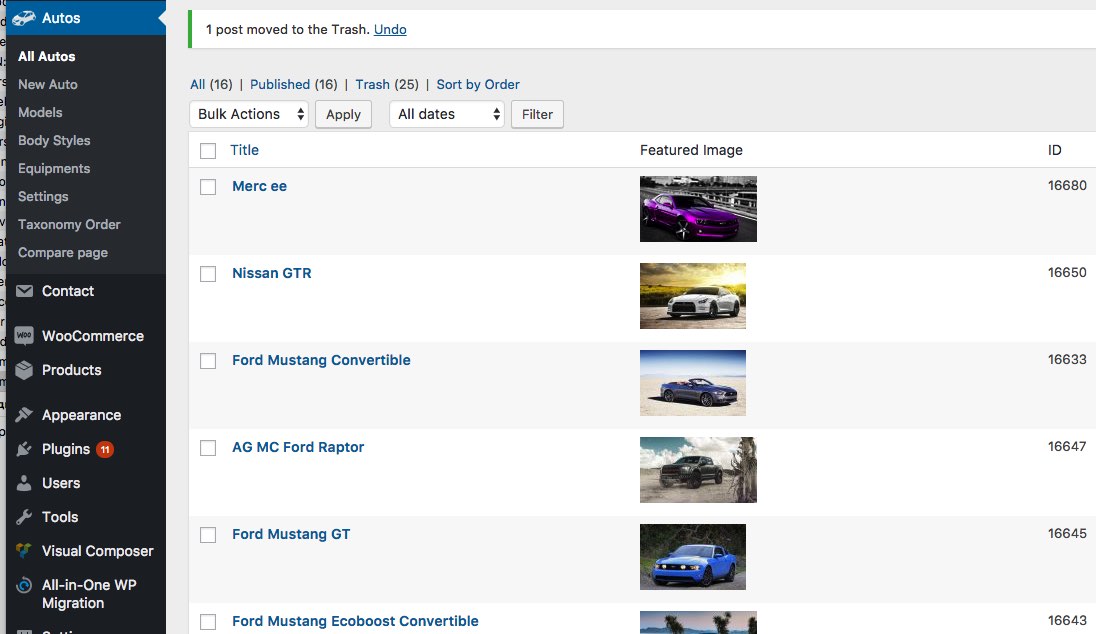Open the All dates dropdown
The width and height of the screenshot is (1096, 634).
tap(447, 114)
